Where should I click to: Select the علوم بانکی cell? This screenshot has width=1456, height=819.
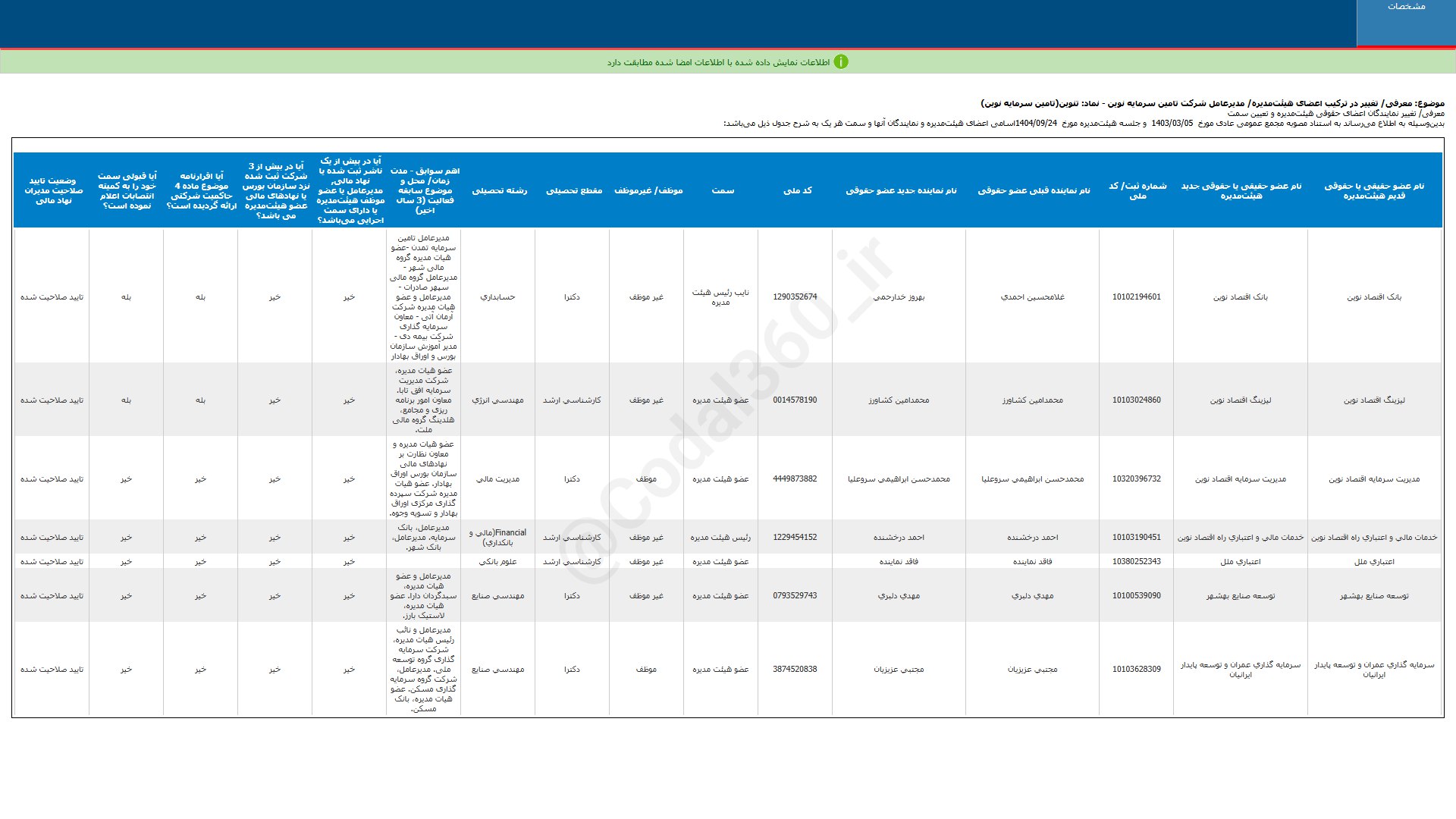click(x=497, y=562)
